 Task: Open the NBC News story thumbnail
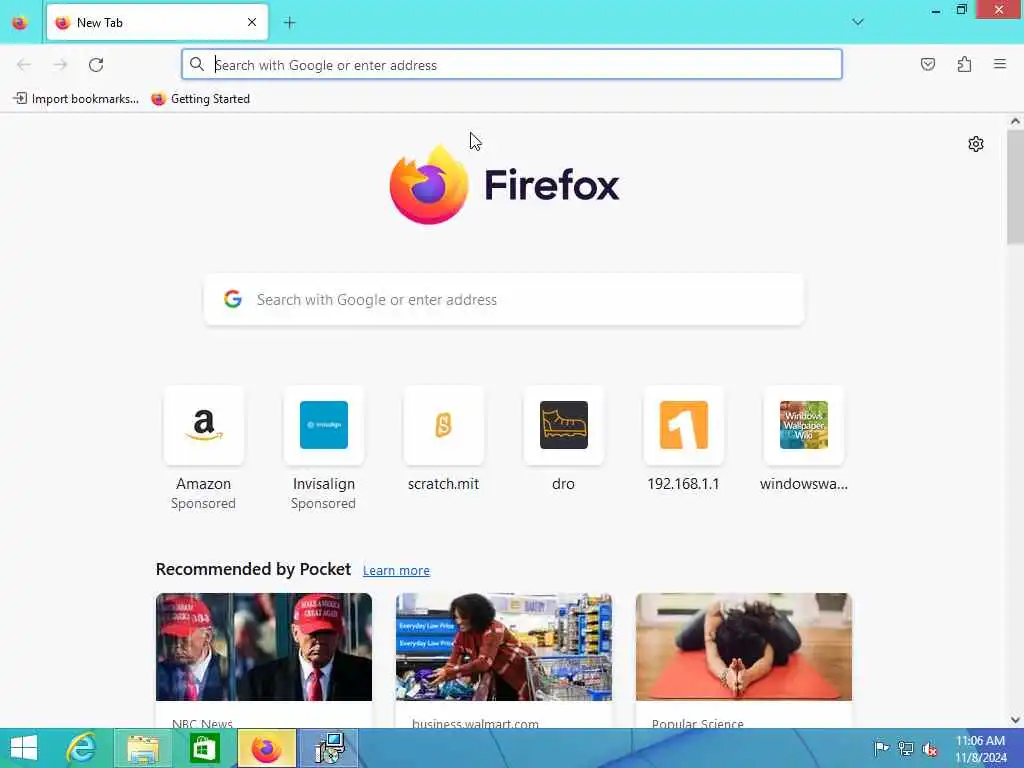[x=264, y=647]
